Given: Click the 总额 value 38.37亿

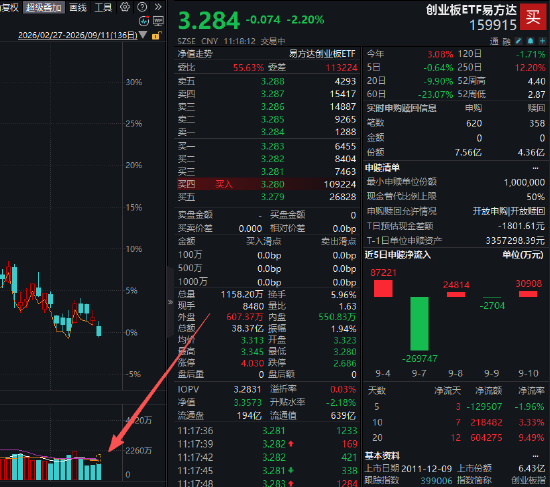Looking at the screenshot, I should coord(247,328).
